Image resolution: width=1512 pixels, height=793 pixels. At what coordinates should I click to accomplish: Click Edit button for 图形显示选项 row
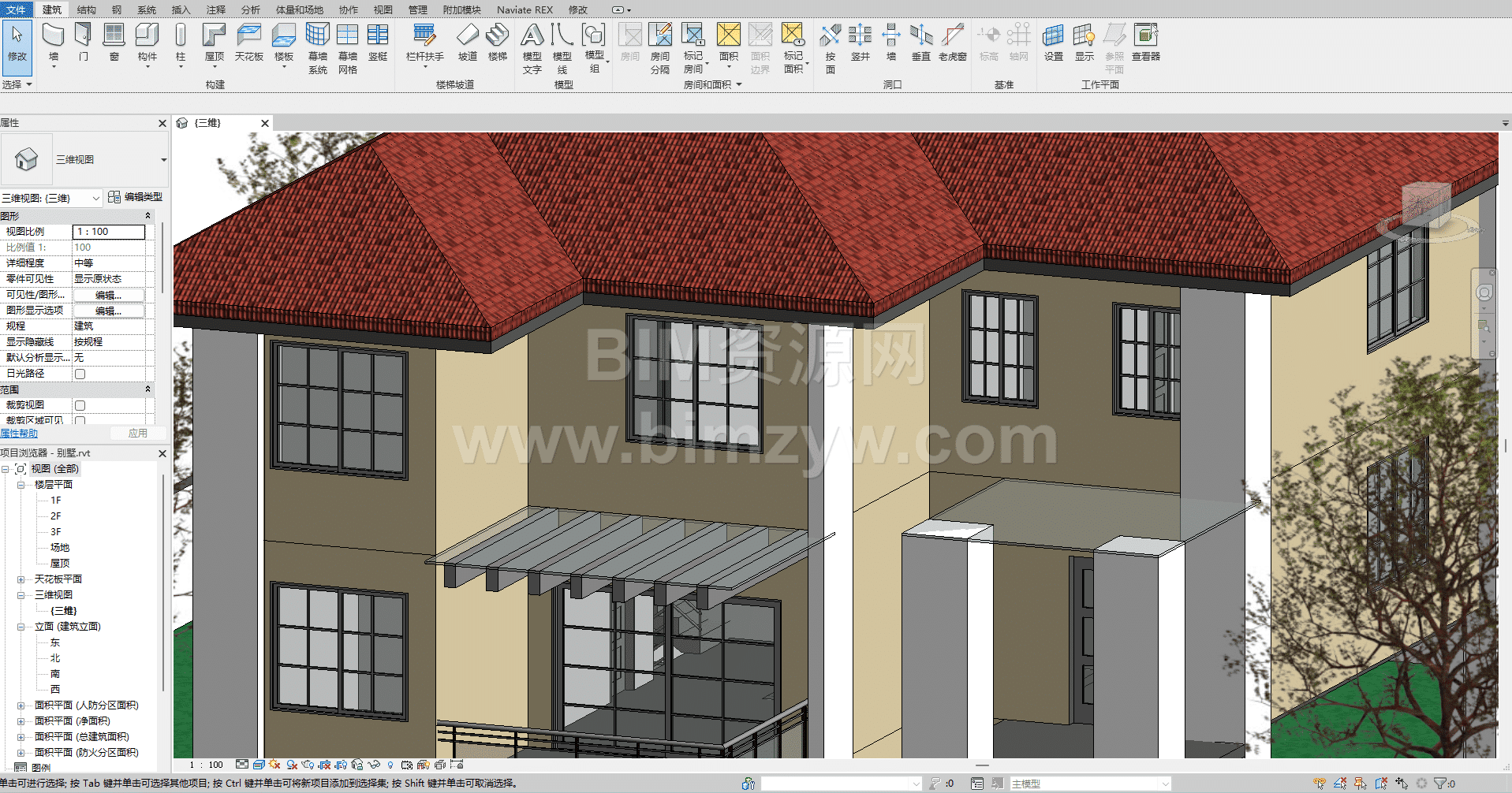click(109, 311)
